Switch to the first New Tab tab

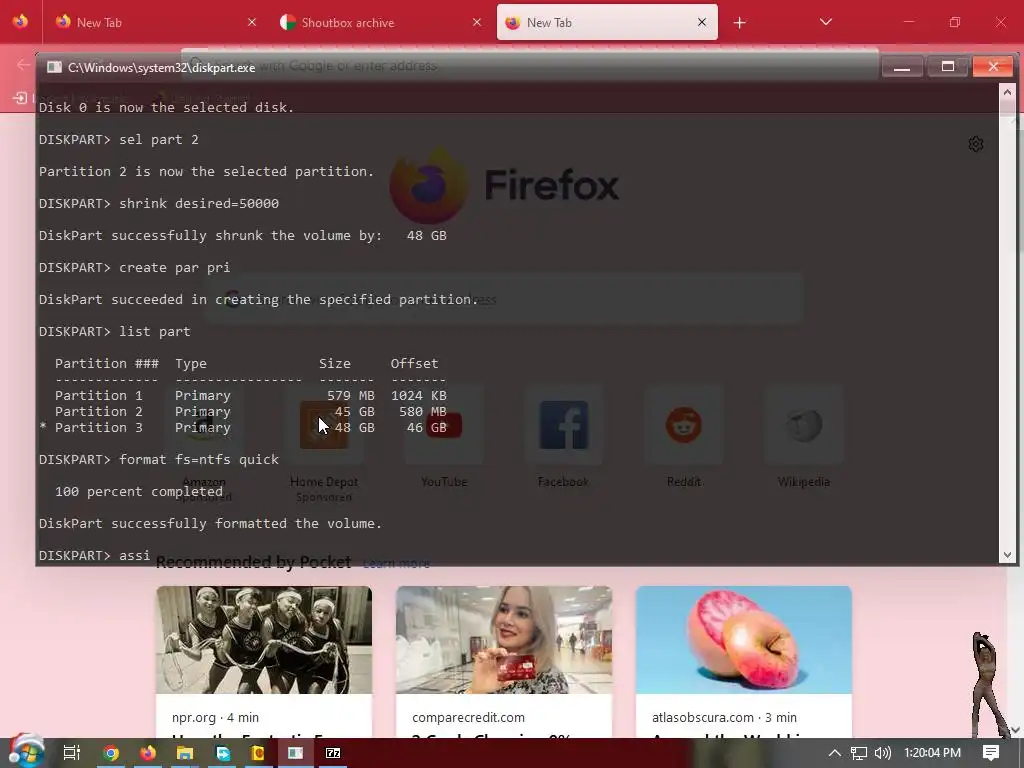(154, 22)
